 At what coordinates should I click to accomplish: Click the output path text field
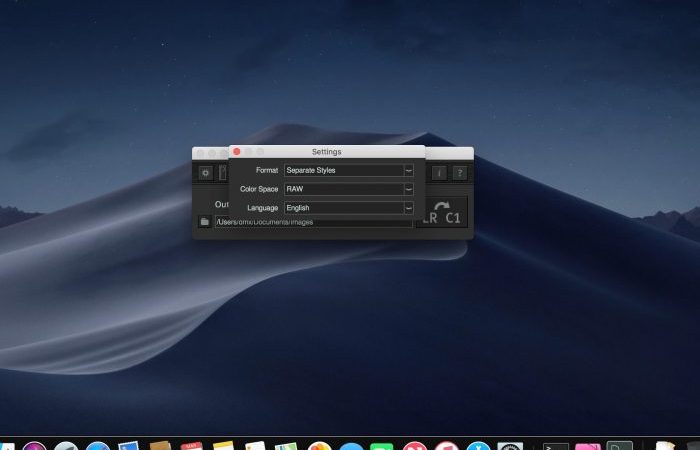[313, 222]
